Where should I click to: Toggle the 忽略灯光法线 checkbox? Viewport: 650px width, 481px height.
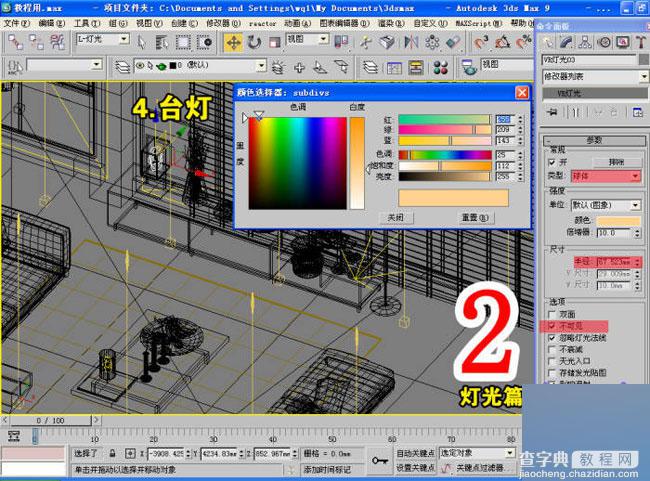pyautogui.click(x=552, y=338)
